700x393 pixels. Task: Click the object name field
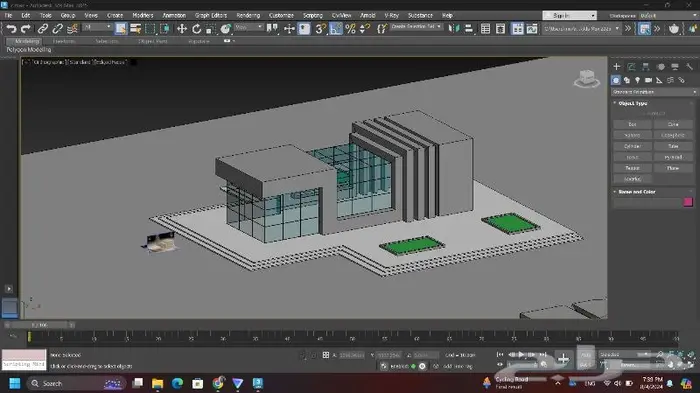pos(647,202)
